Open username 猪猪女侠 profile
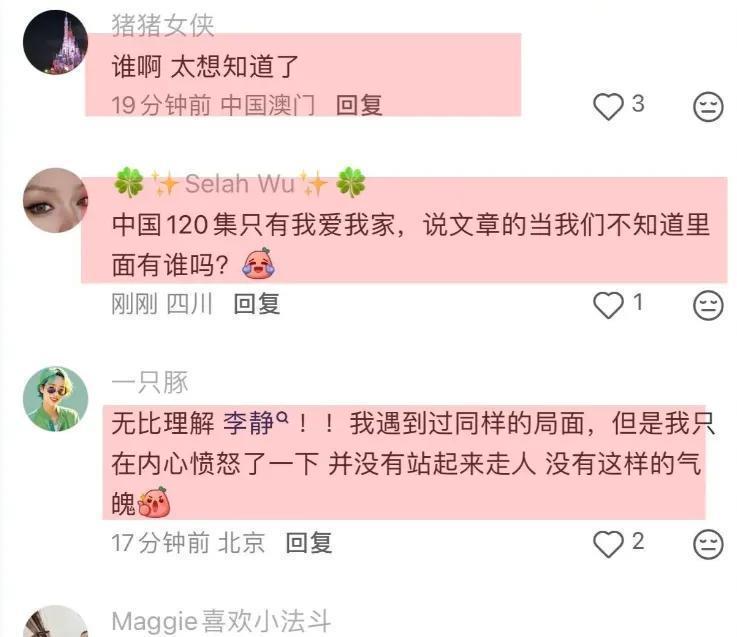 pos(163,25)
